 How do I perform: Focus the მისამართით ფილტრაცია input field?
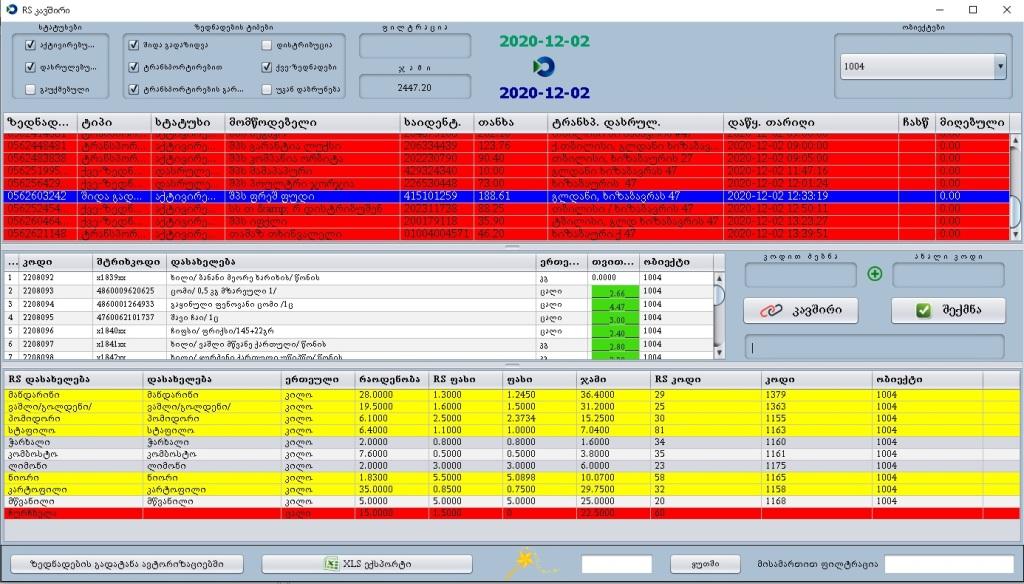[948, 564]
